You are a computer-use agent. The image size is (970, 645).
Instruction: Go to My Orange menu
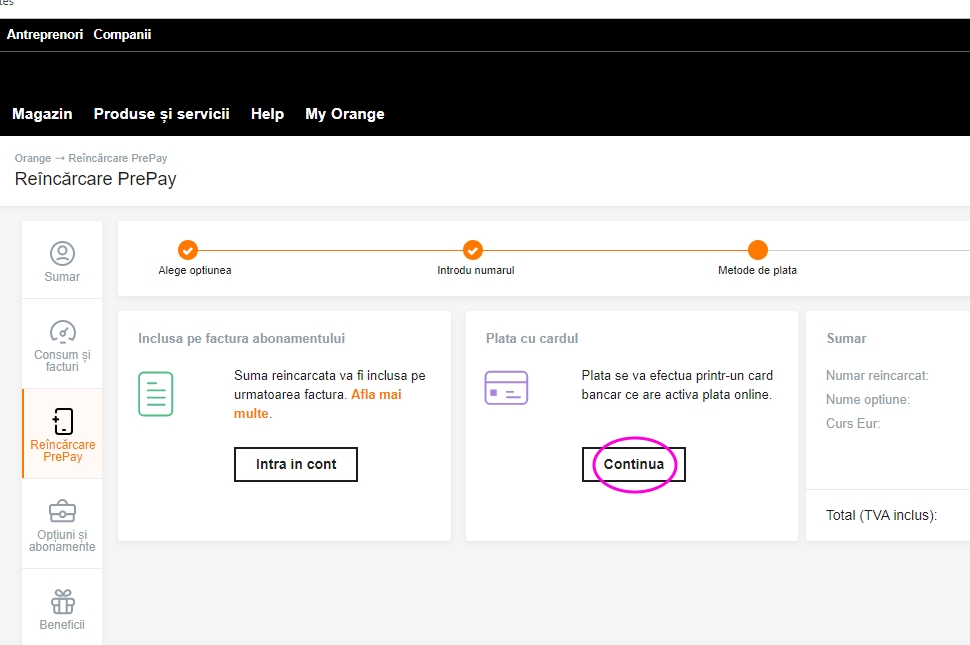[x=344, y=114]
